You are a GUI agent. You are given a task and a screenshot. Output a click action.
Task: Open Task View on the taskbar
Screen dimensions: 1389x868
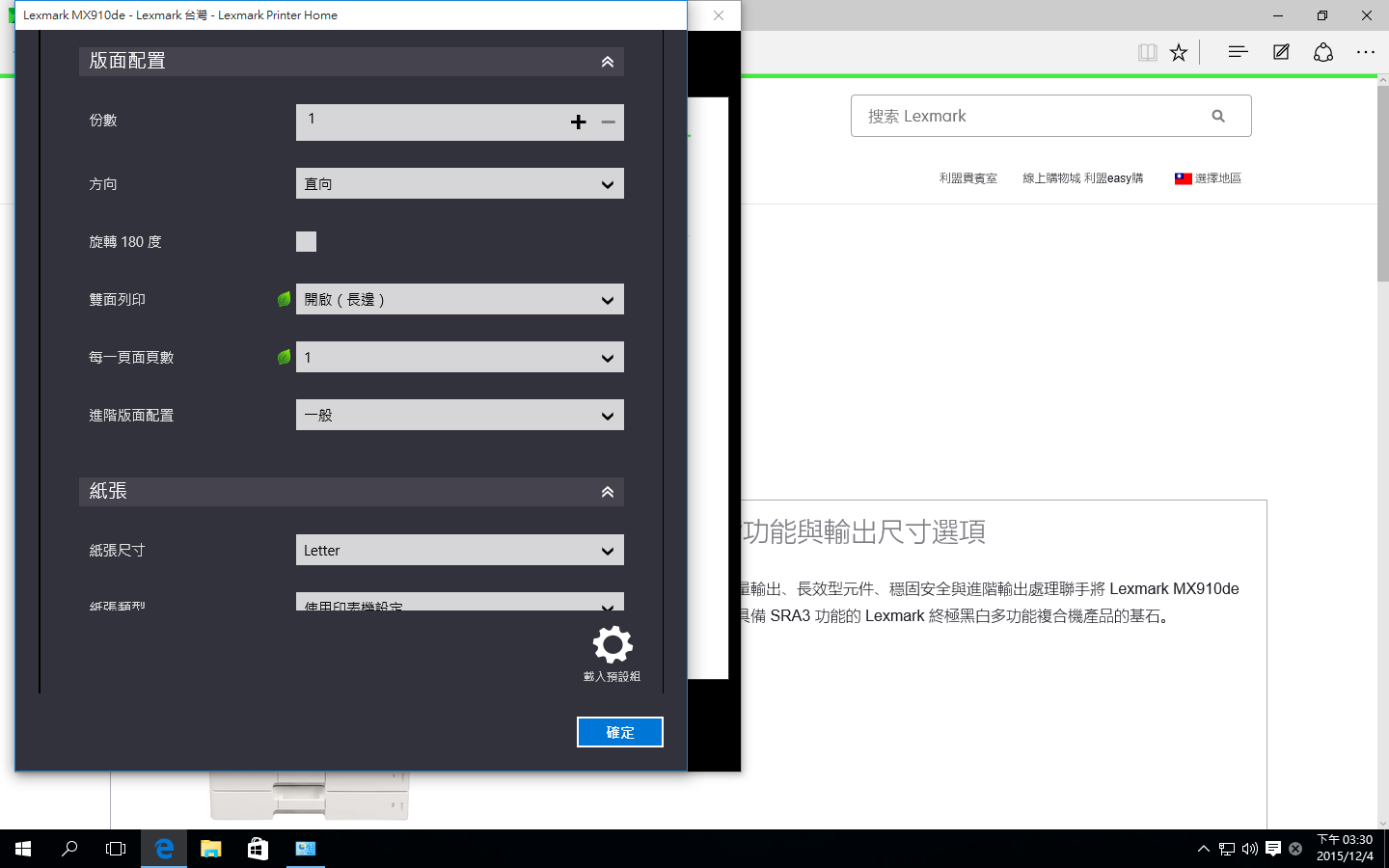pos(116,849)
